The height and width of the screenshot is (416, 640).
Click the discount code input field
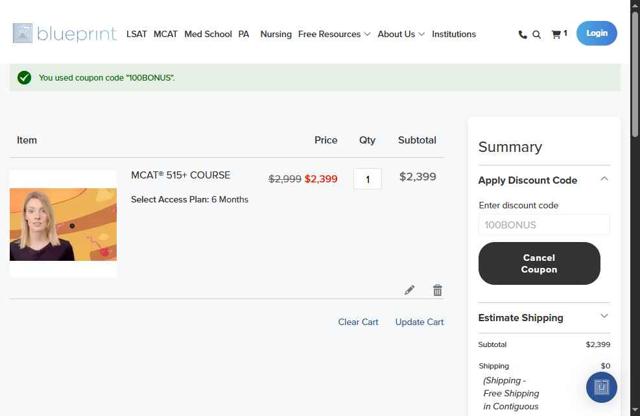point(544,225)
